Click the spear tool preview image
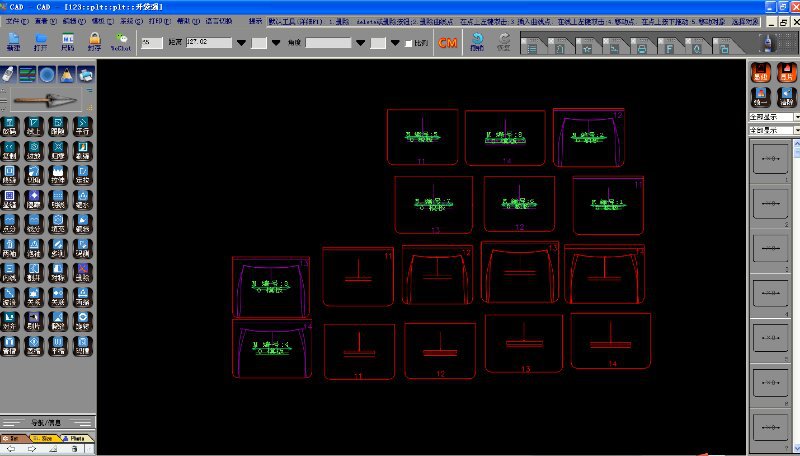The width and height of the screenshot is (800, 456). (x=46, y=100)
